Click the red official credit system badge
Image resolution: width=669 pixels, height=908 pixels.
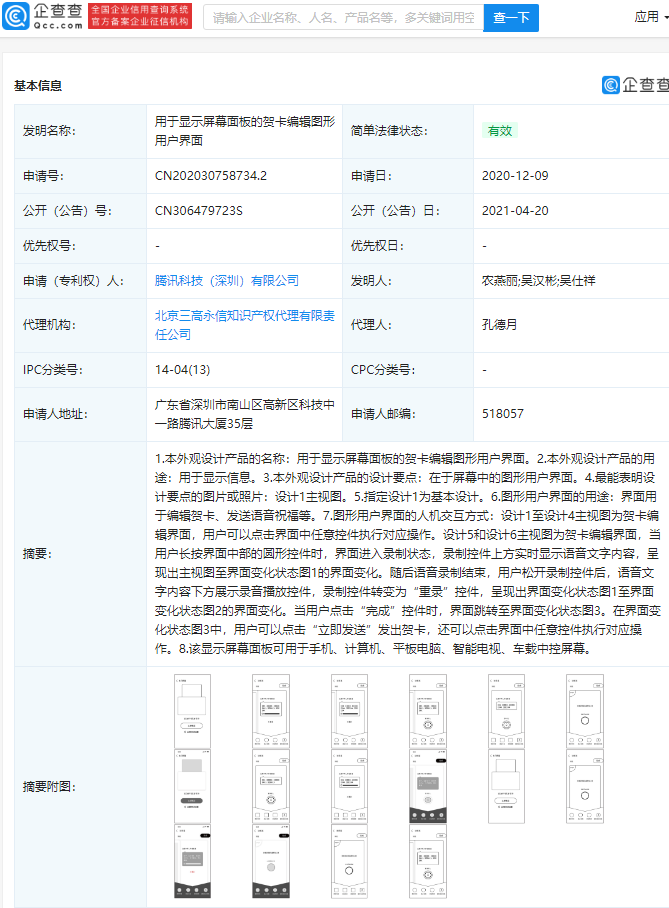pyautogui.click(x=139, y=16)
